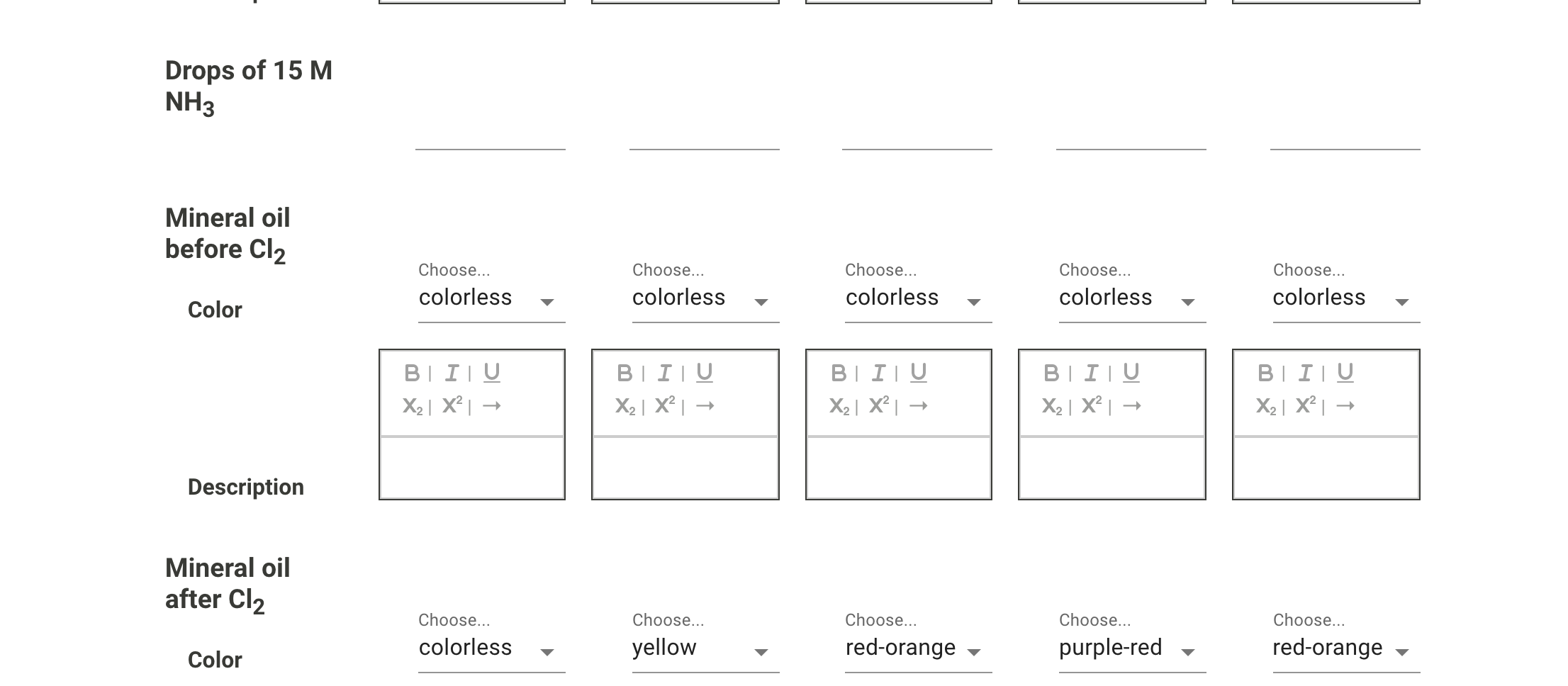
Task: Insert superscript in the first description editor
Action: 452,405
